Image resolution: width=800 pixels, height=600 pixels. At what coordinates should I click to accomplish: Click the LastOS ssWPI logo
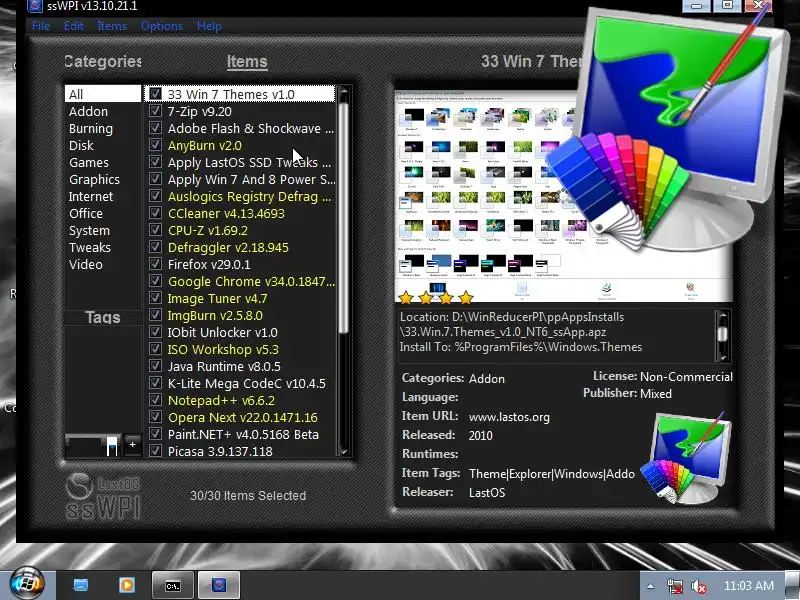pyautogui.click(x=103, y=496)
